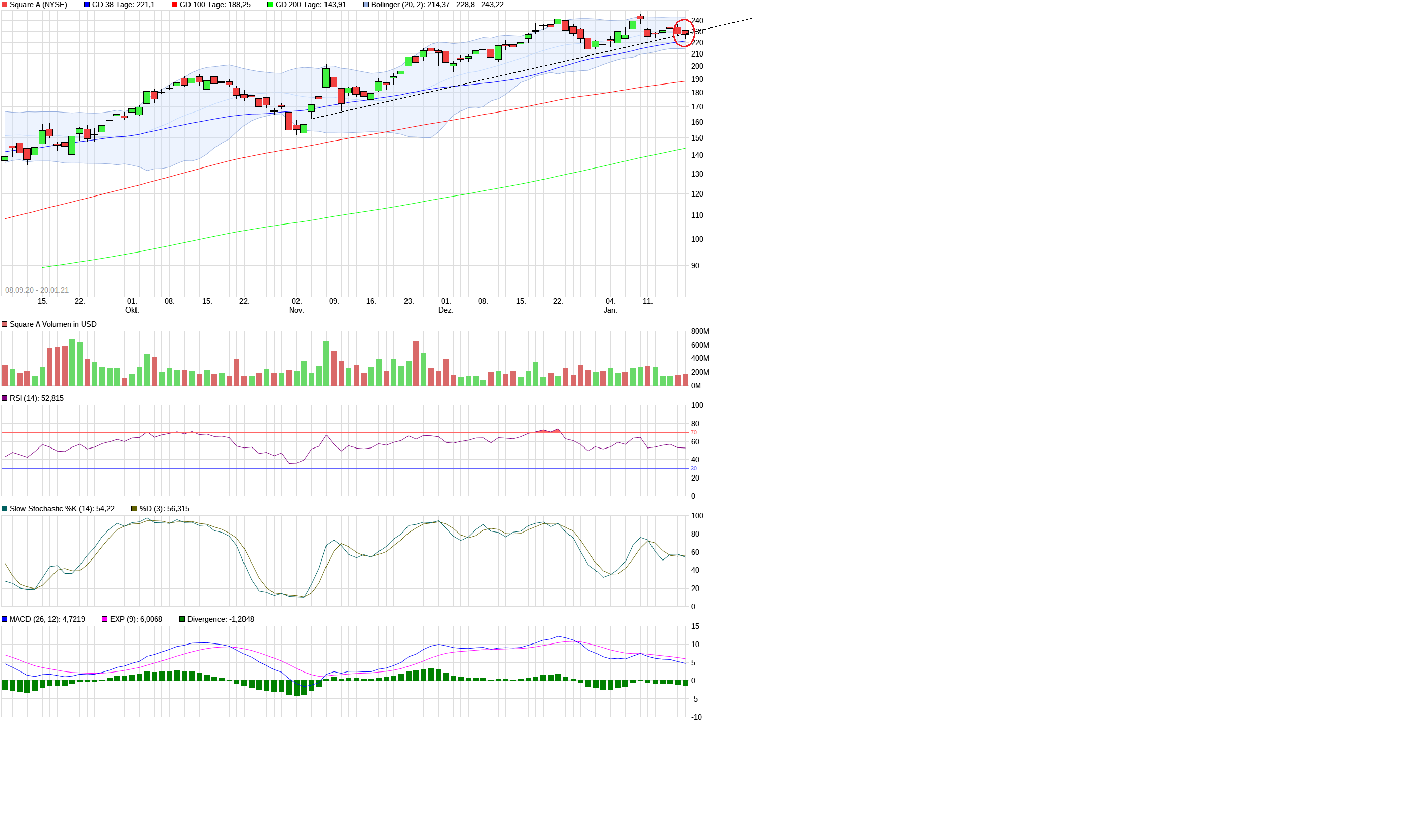Click the red circle marking the latest candle
The height and width of the screenshot is (840, 1412).
coord(684,34)
